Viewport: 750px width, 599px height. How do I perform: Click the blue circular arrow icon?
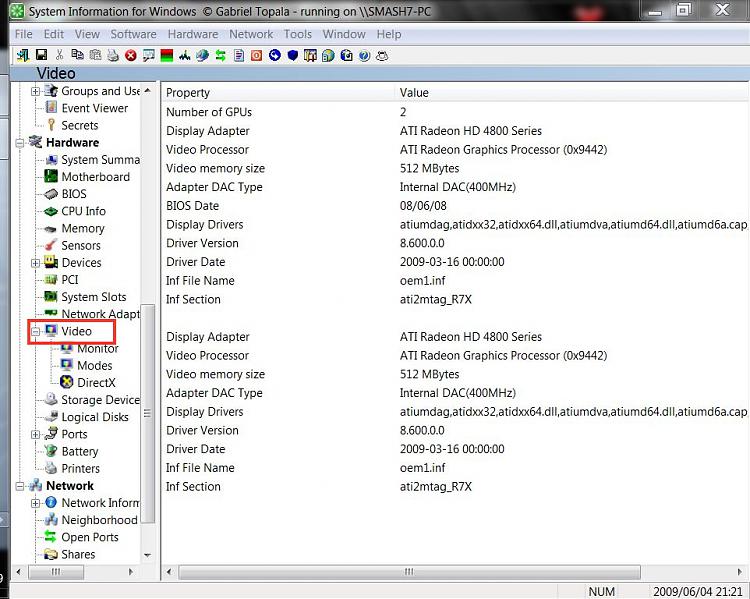[275, 55]
